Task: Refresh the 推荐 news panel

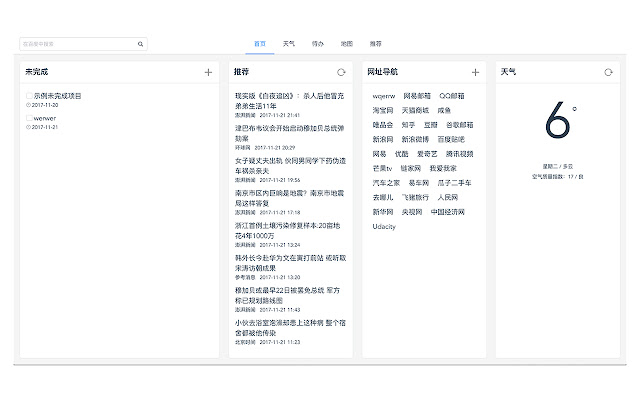Action: tap(341, 72)
